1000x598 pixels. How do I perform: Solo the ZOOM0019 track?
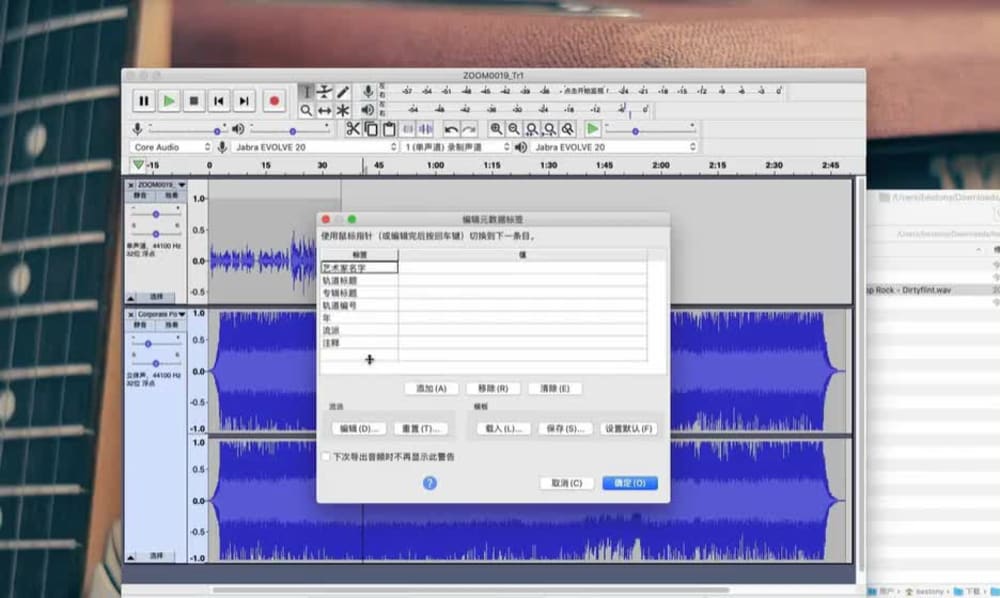(x=172, y=196)
